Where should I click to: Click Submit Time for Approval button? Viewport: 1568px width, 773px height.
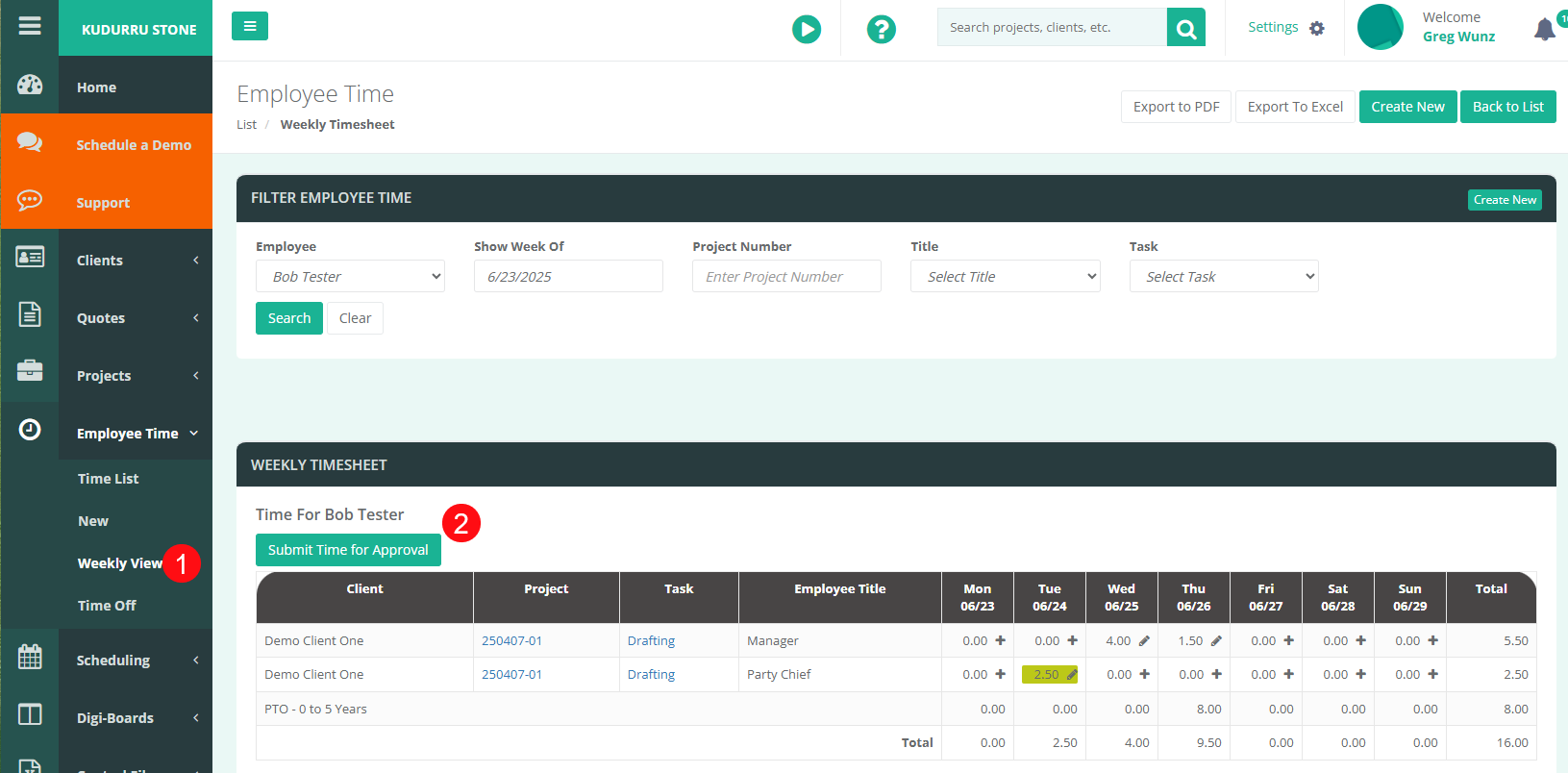[x=348, y=550]
